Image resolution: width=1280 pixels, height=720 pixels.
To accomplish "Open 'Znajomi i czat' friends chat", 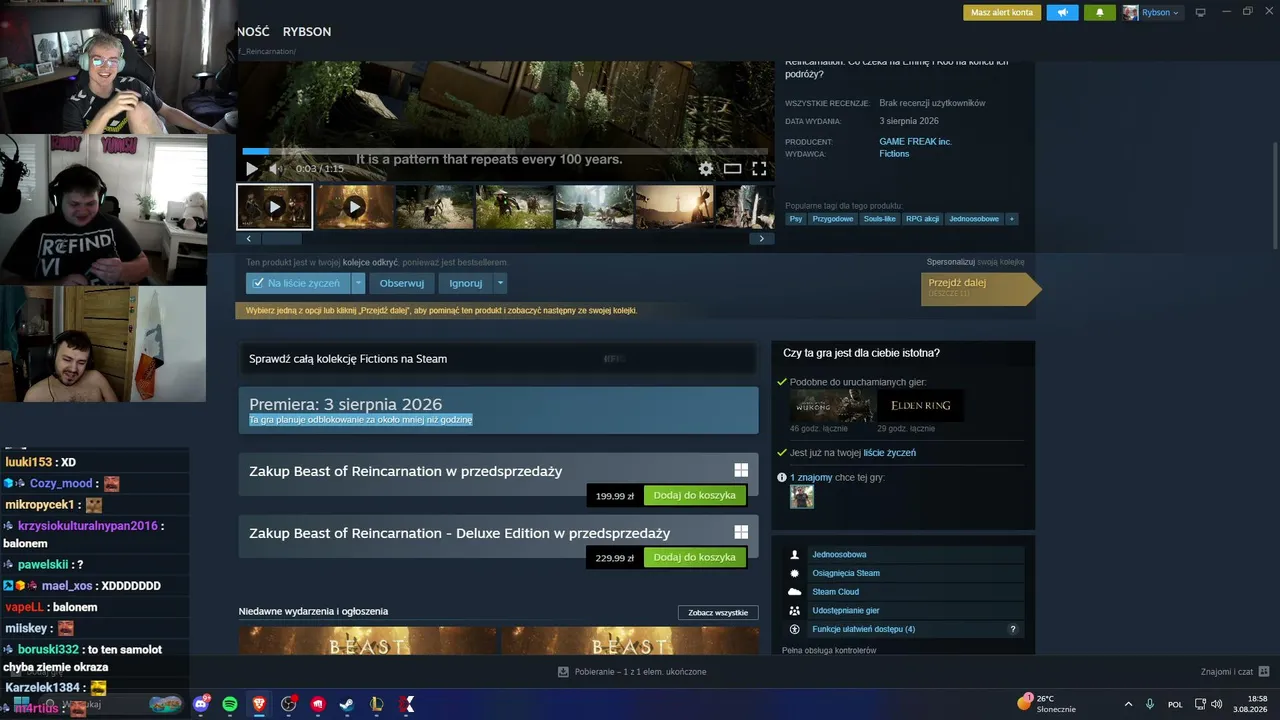I will (1235, 671).
